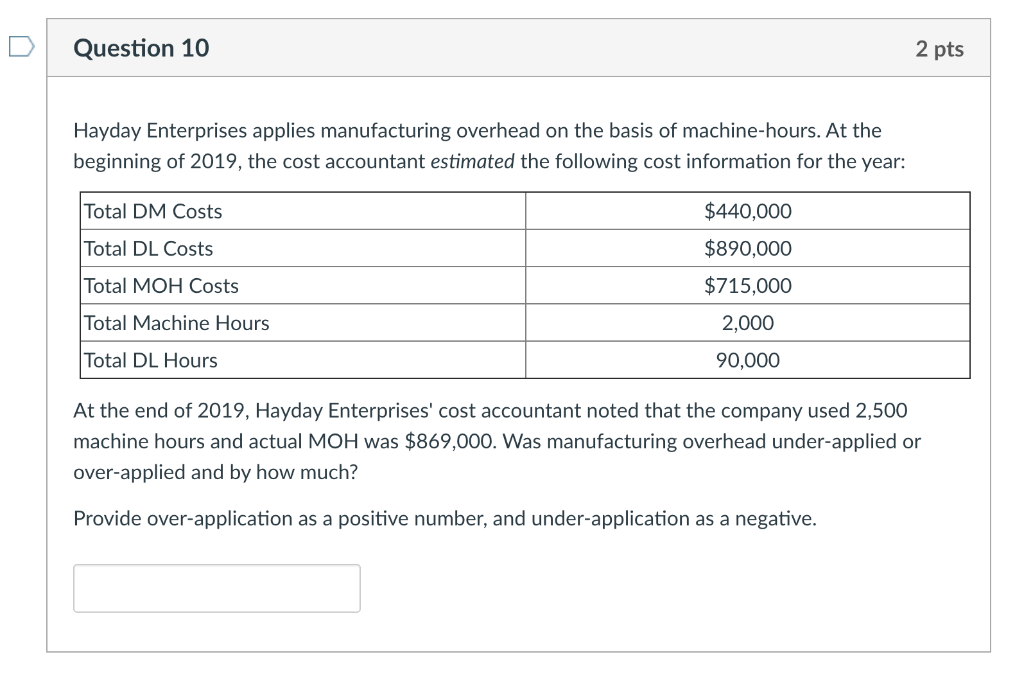Select the Question 10 header text
Viewport: 1024px width, 677px height.
(141, 46)
